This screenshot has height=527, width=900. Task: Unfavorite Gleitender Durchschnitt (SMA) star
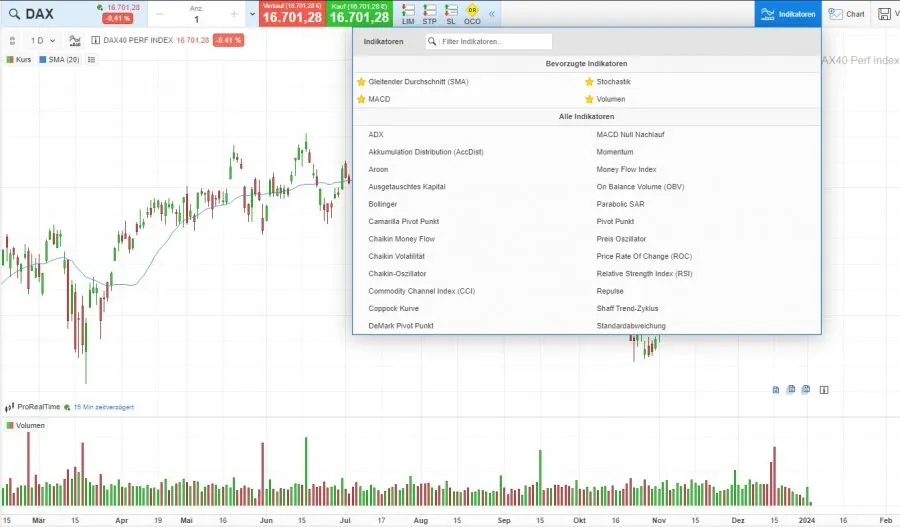[x=361, y=82]
